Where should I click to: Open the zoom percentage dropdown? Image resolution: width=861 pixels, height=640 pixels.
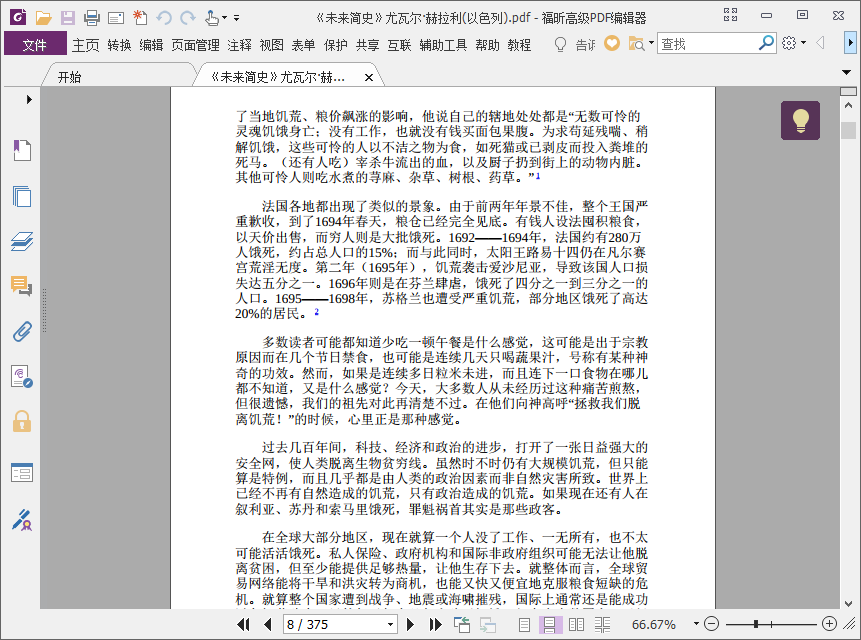(696, 624)
